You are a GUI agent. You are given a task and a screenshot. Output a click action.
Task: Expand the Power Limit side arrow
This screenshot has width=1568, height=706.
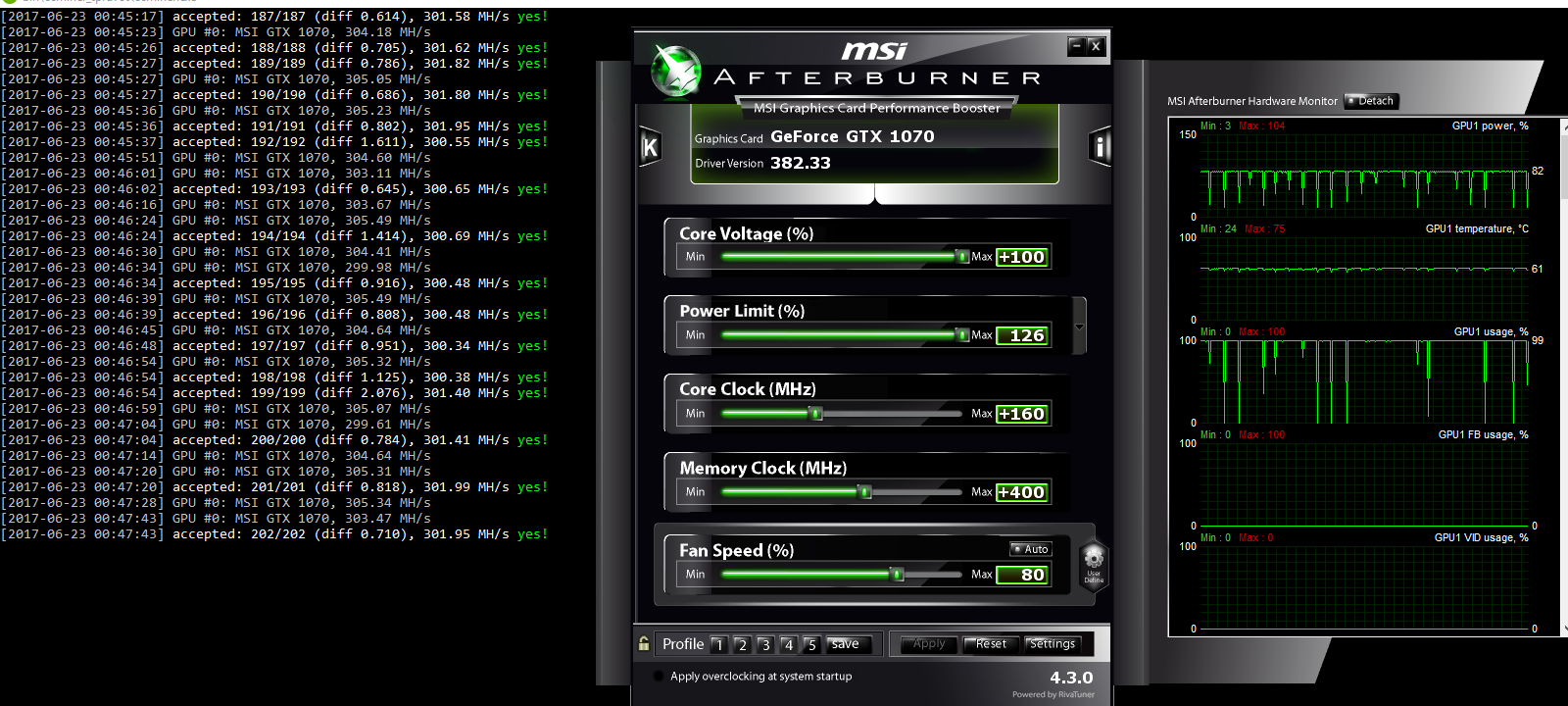coord(1079,327)
